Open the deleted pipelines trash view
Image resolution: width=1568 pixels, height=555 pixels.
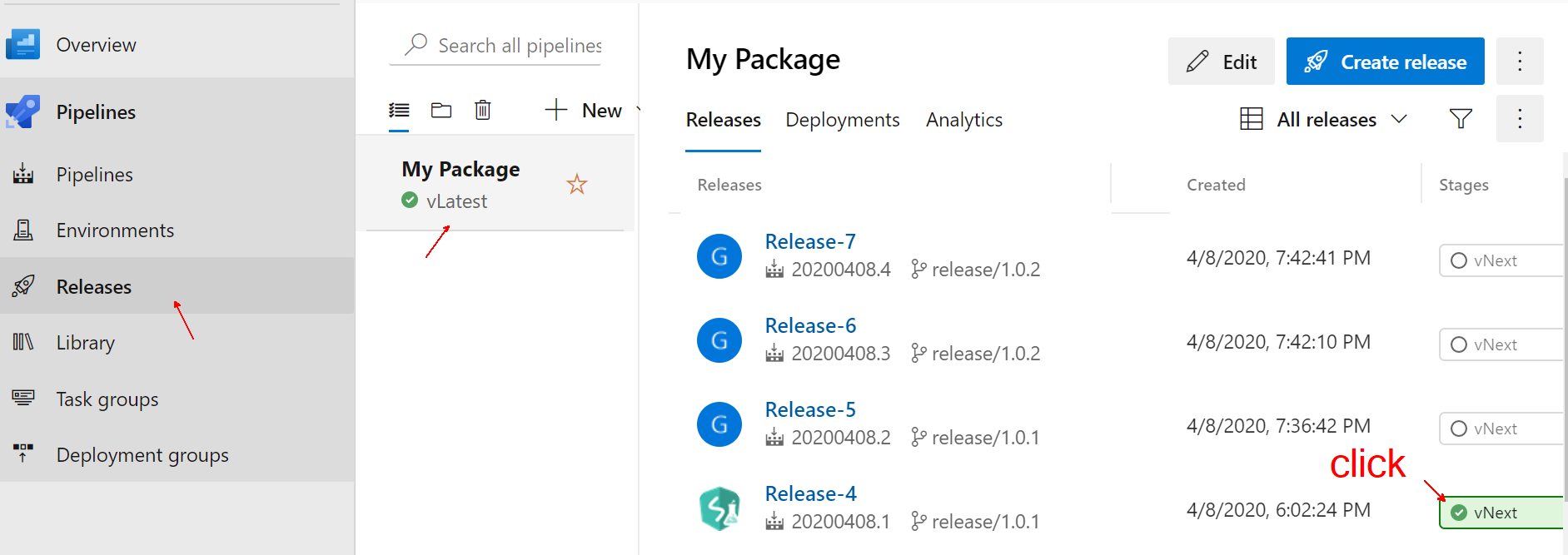click(483, 110)
